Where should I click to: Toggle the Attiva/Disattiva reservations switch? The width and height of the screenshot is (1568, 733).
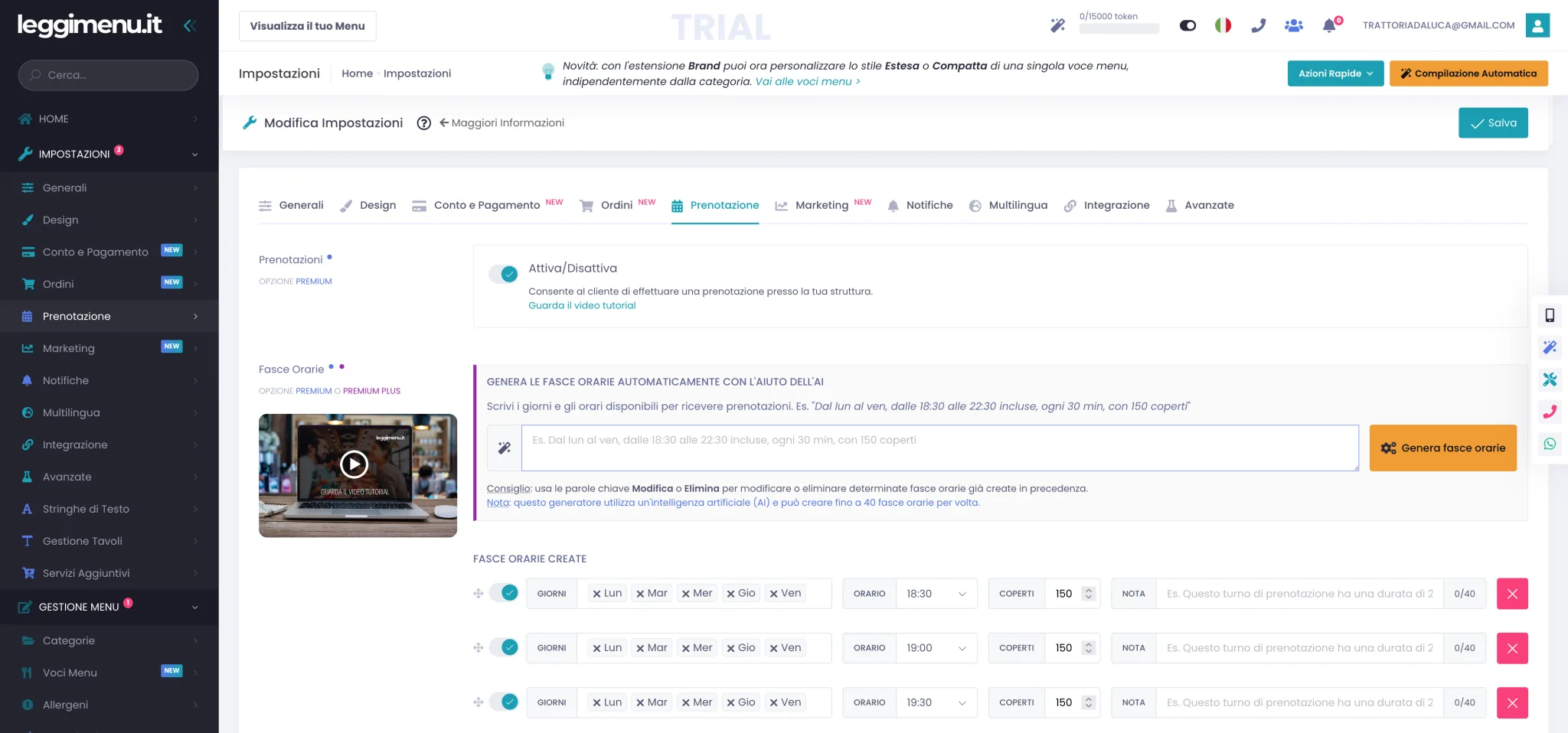[x=504, y=274]
